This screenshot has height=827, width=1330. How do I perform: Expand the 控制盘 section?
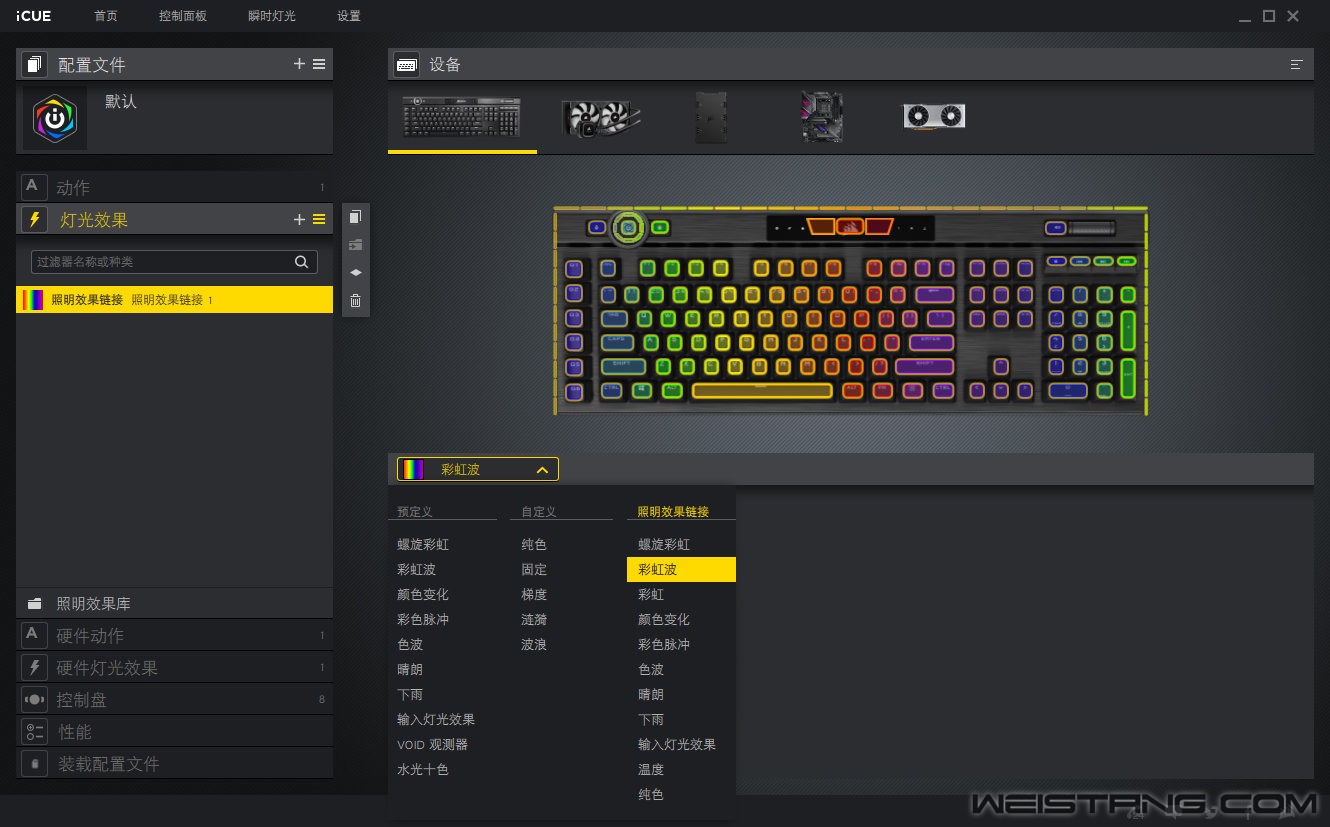(x=174, y=700)
